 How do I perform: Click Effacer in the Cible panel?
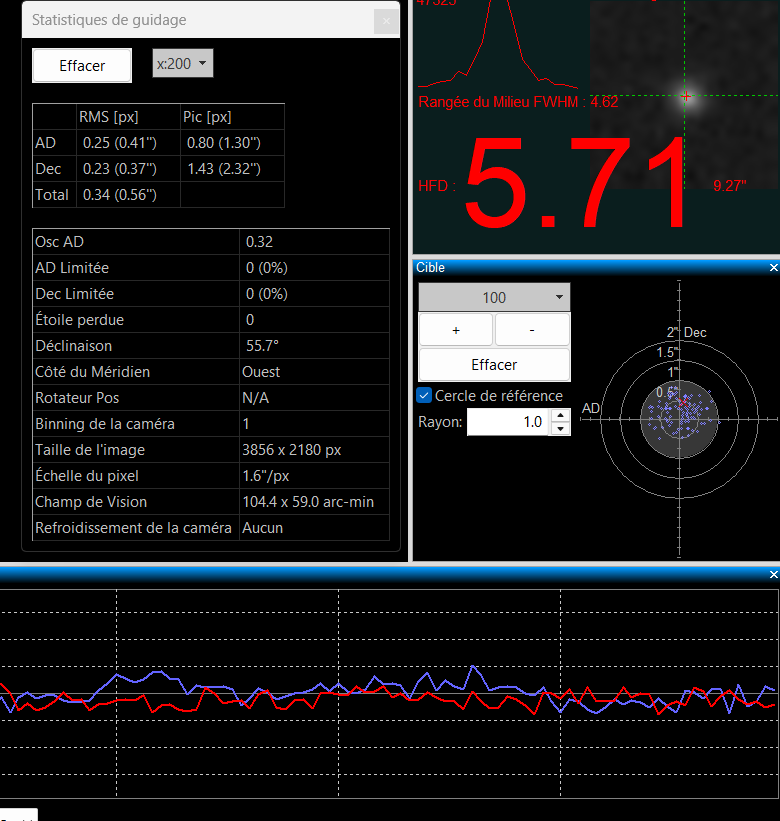coord(494,364)
